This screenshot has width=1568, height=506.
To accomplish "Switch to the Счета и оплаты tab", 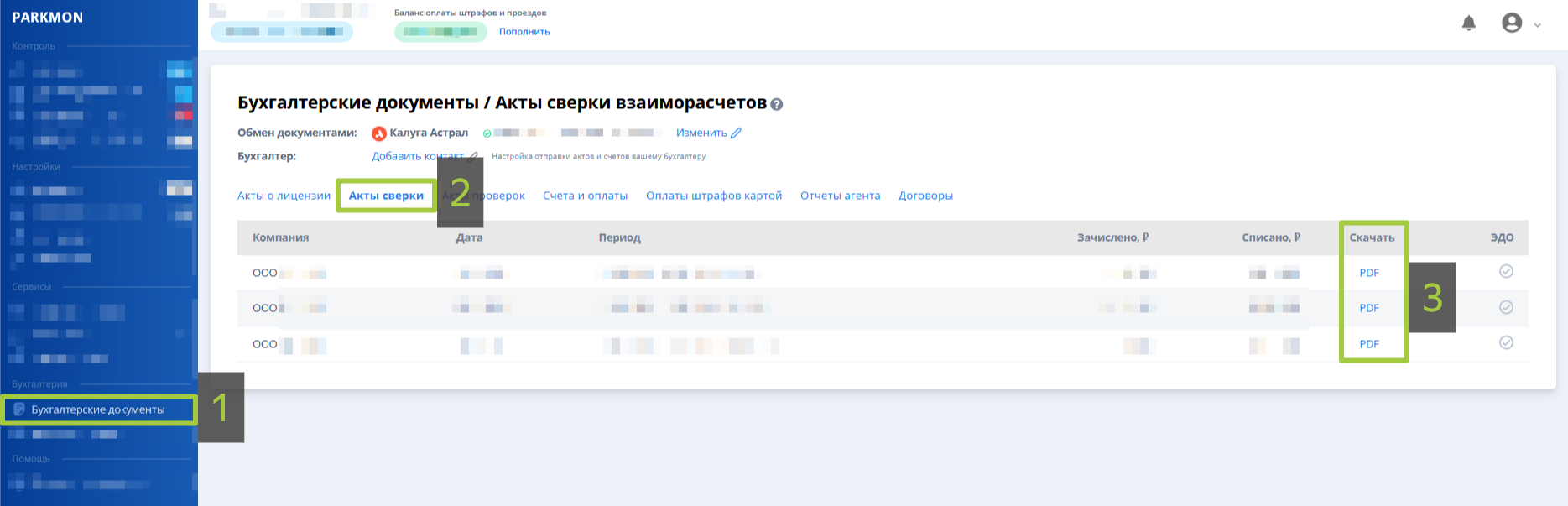I will (x=585, y=196).
